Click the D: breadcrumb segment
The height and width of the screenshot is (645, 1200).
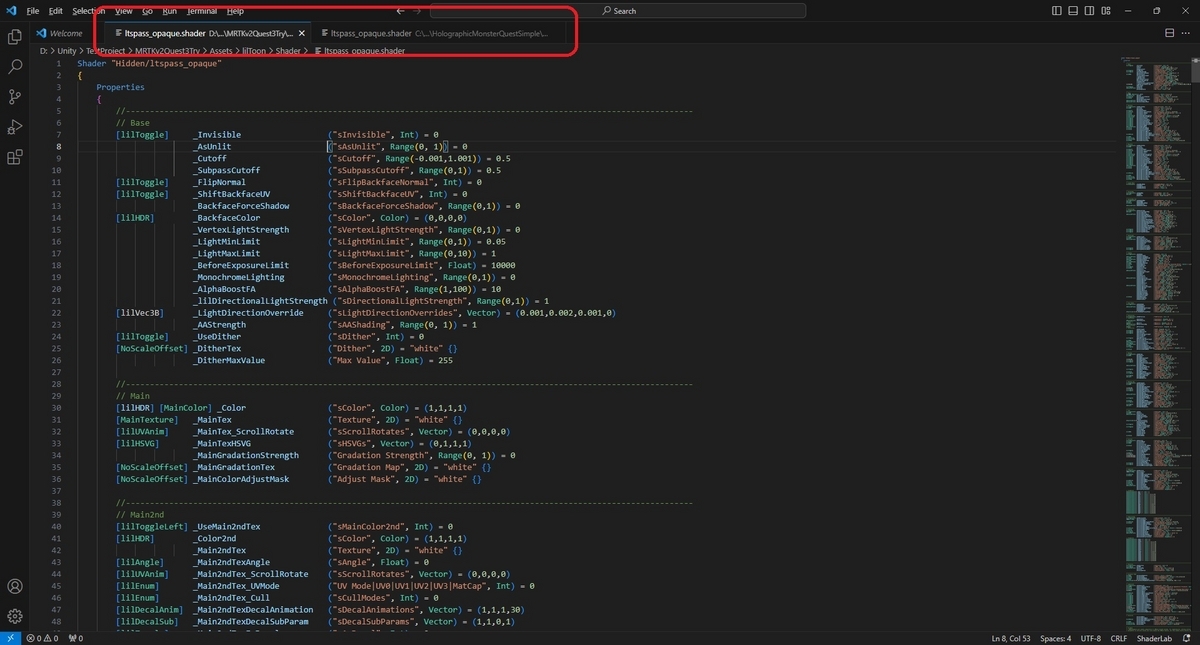pos(43,49)
